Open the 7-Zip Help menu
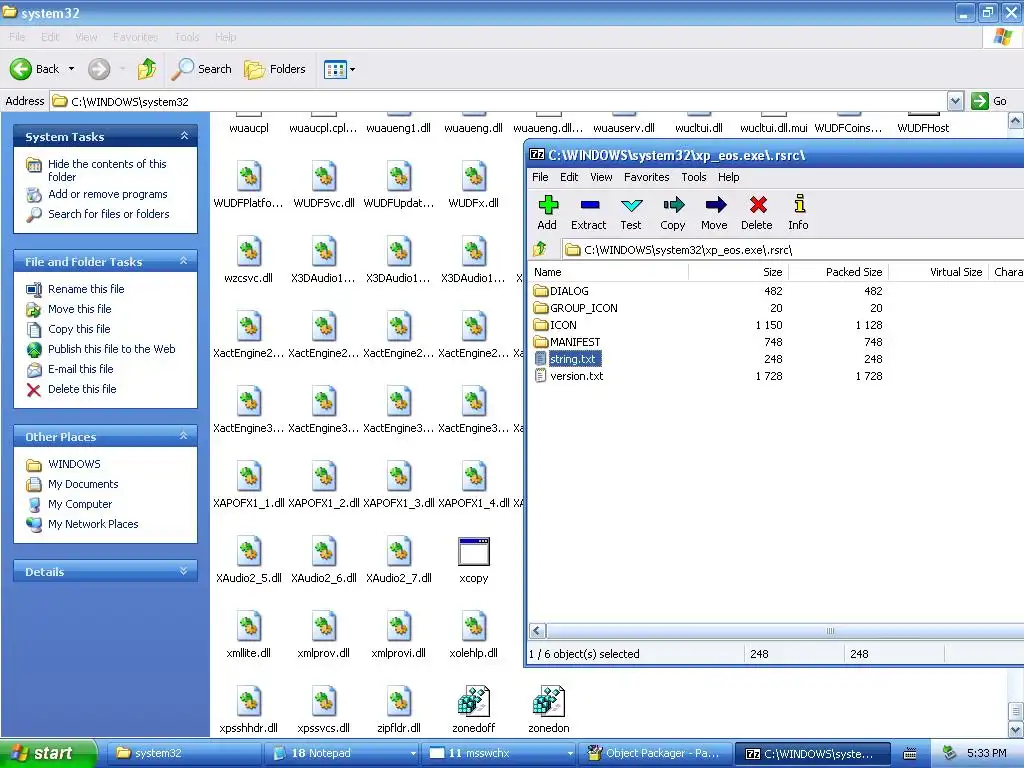 (x=728, y=177)
